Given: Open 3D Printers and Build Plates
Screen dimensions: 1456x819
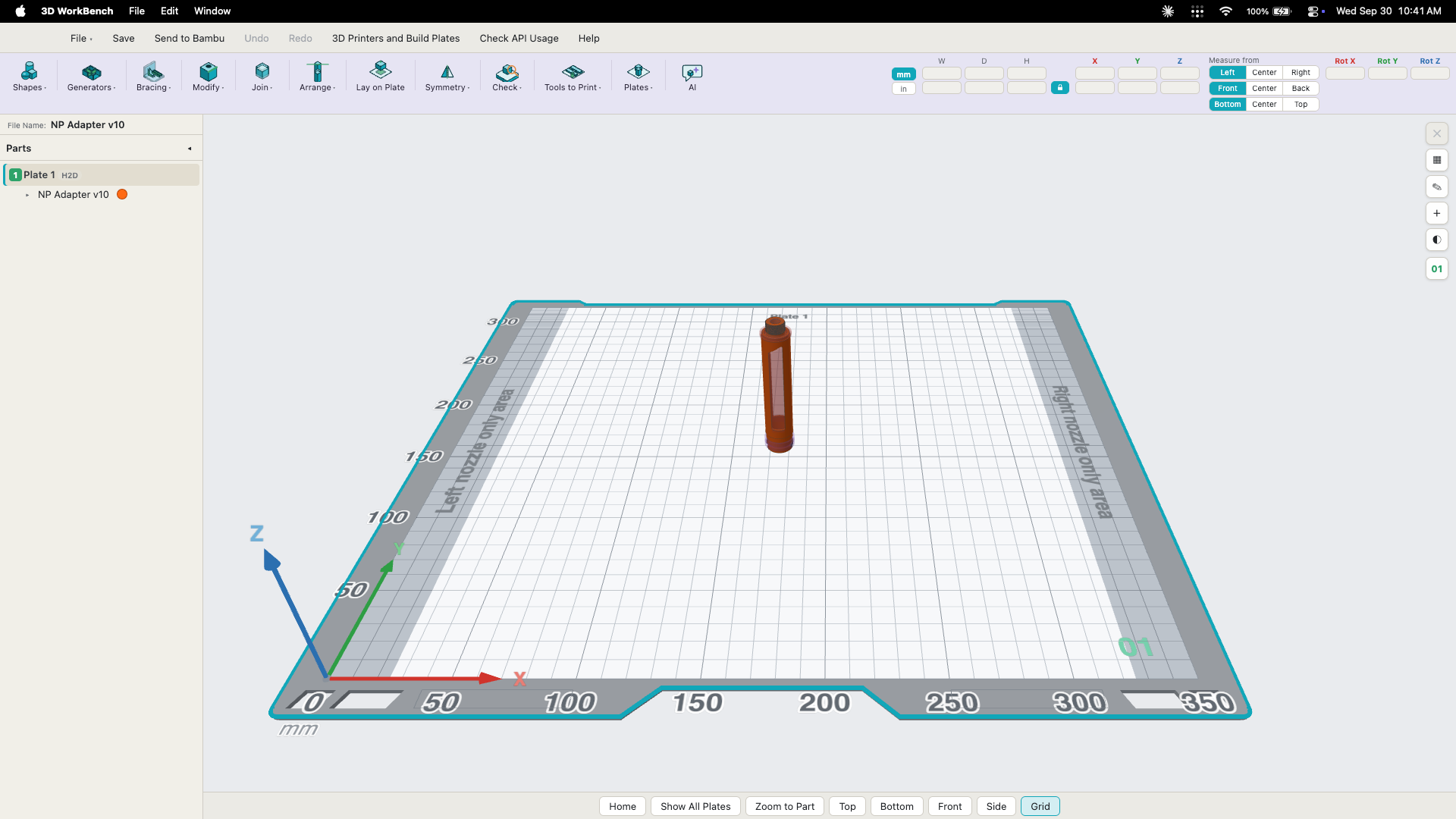Looking at the screenshot, I should point(396,38).
